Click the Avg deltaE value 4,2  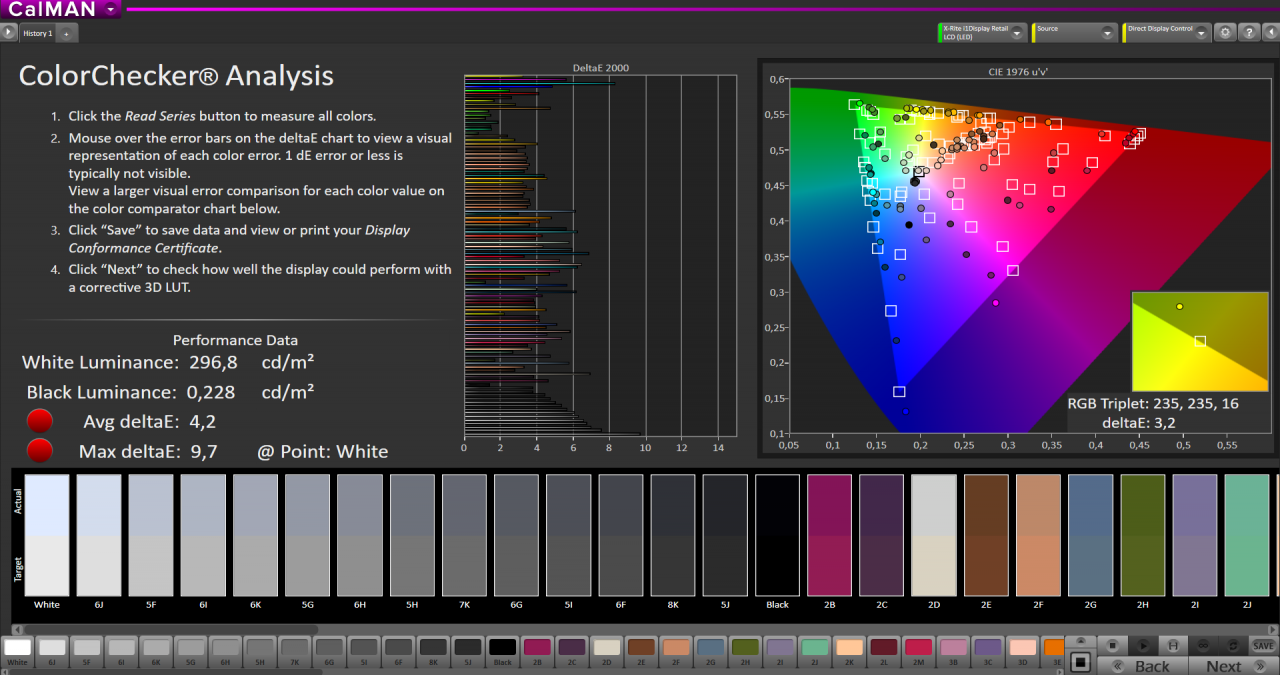(x=202, y=421)
